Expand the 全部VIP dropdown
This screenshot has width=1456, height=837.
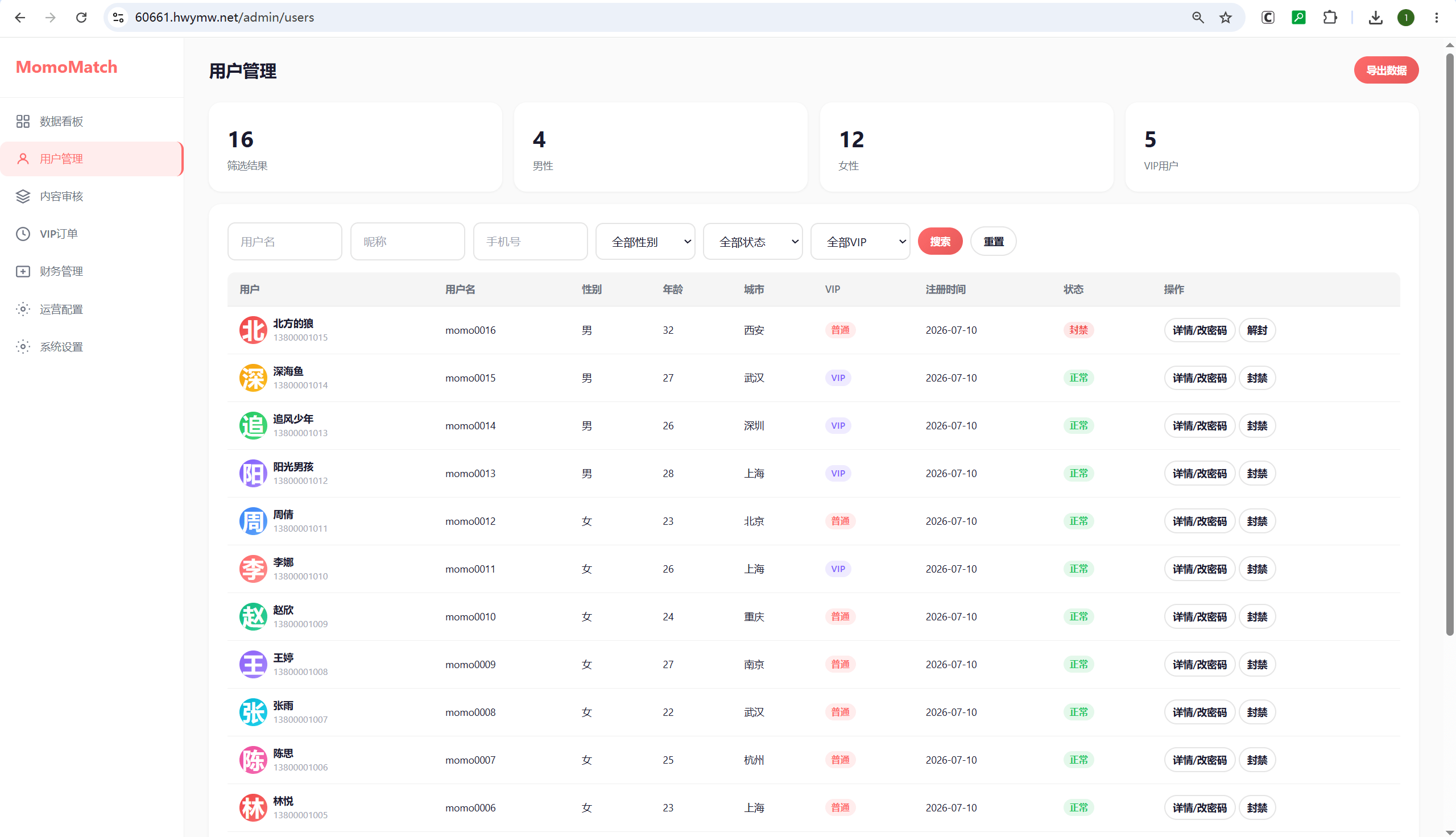861,242
